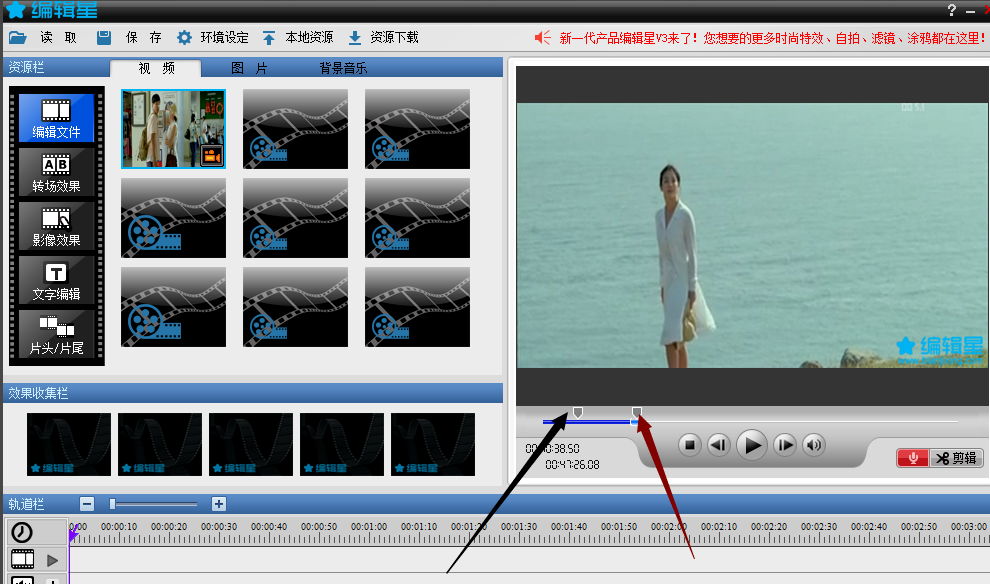Switch to the 图片 tab
Screen dimensions: 990x584
pos(249,68)
